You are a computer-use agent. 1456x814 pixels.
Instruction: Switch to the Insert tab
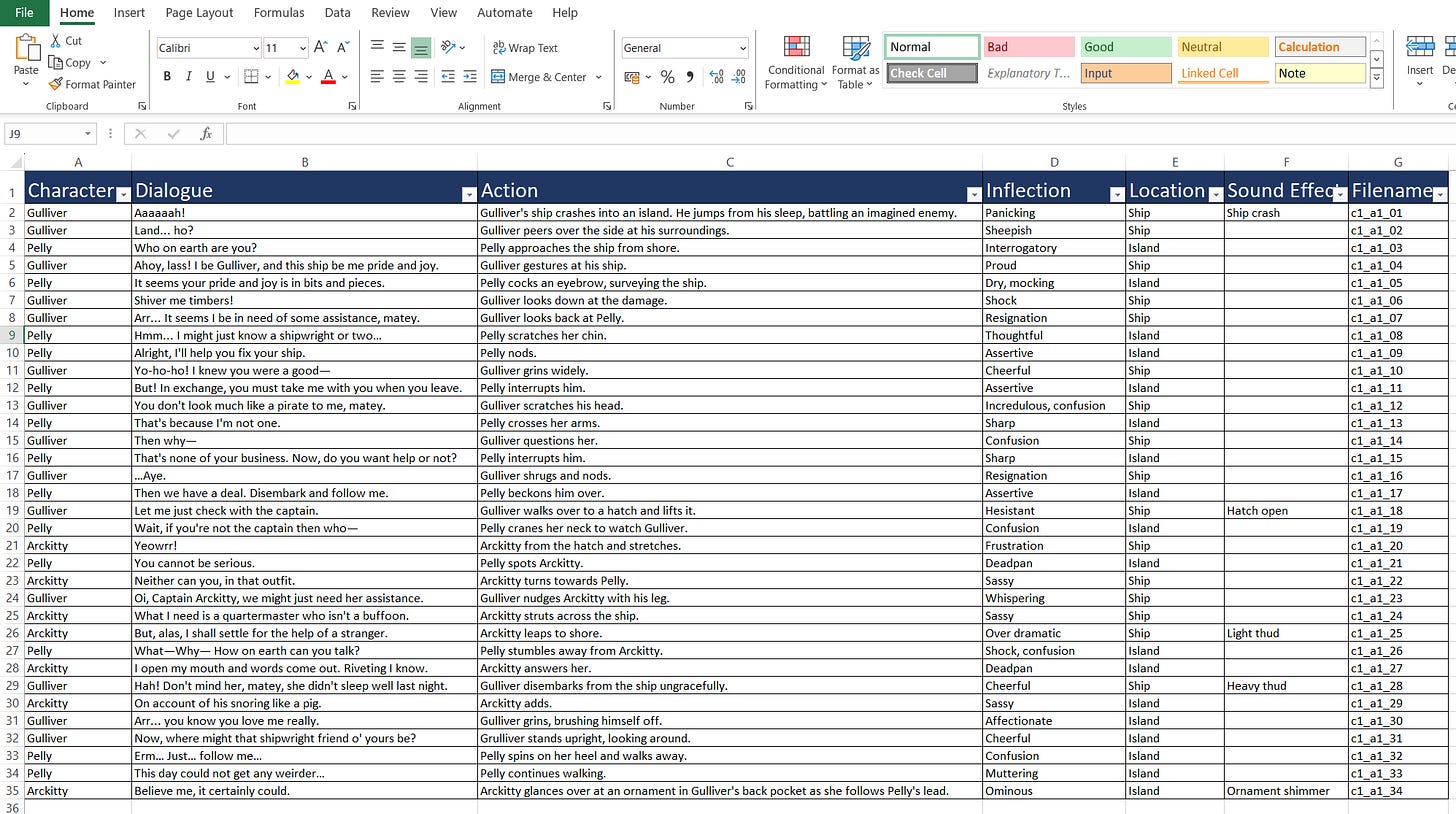129,13
